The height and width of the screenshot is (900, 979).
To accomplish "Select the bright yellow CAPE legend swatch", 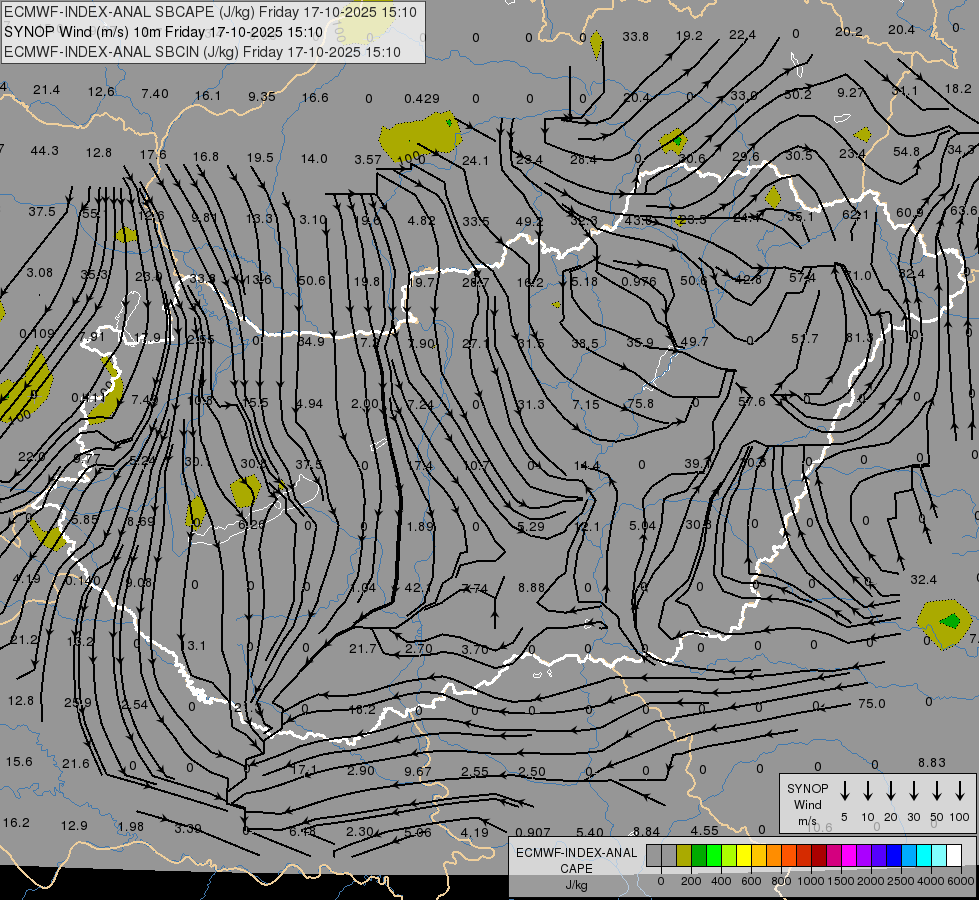I will pyautogui.click(x=744, y=856).
